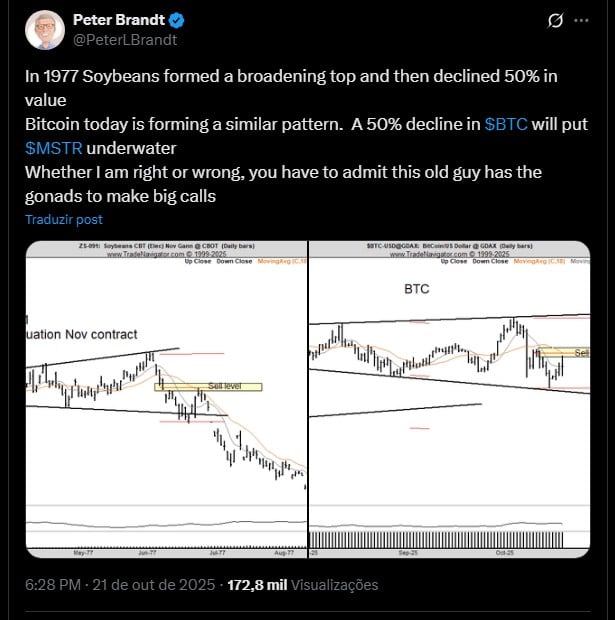Image resolution: width=615 pixels, height=620 pixels.
Task: Click Traduzir post to translate
Action: [64, 219]
